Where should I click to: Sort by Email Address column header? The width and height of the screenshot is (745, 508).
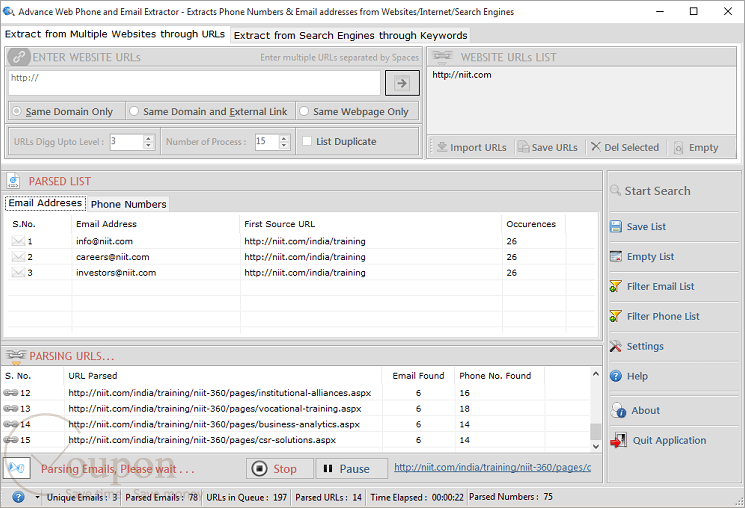[155, 224]
